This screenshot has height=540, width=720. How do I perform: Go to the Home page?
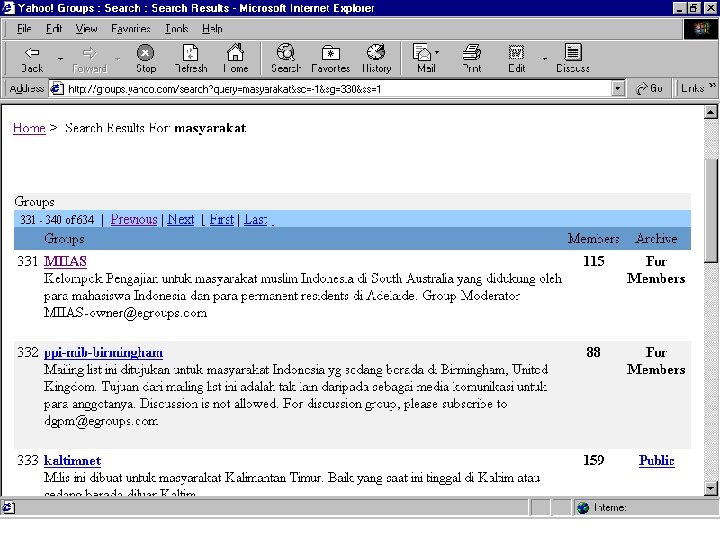[236, 59]
